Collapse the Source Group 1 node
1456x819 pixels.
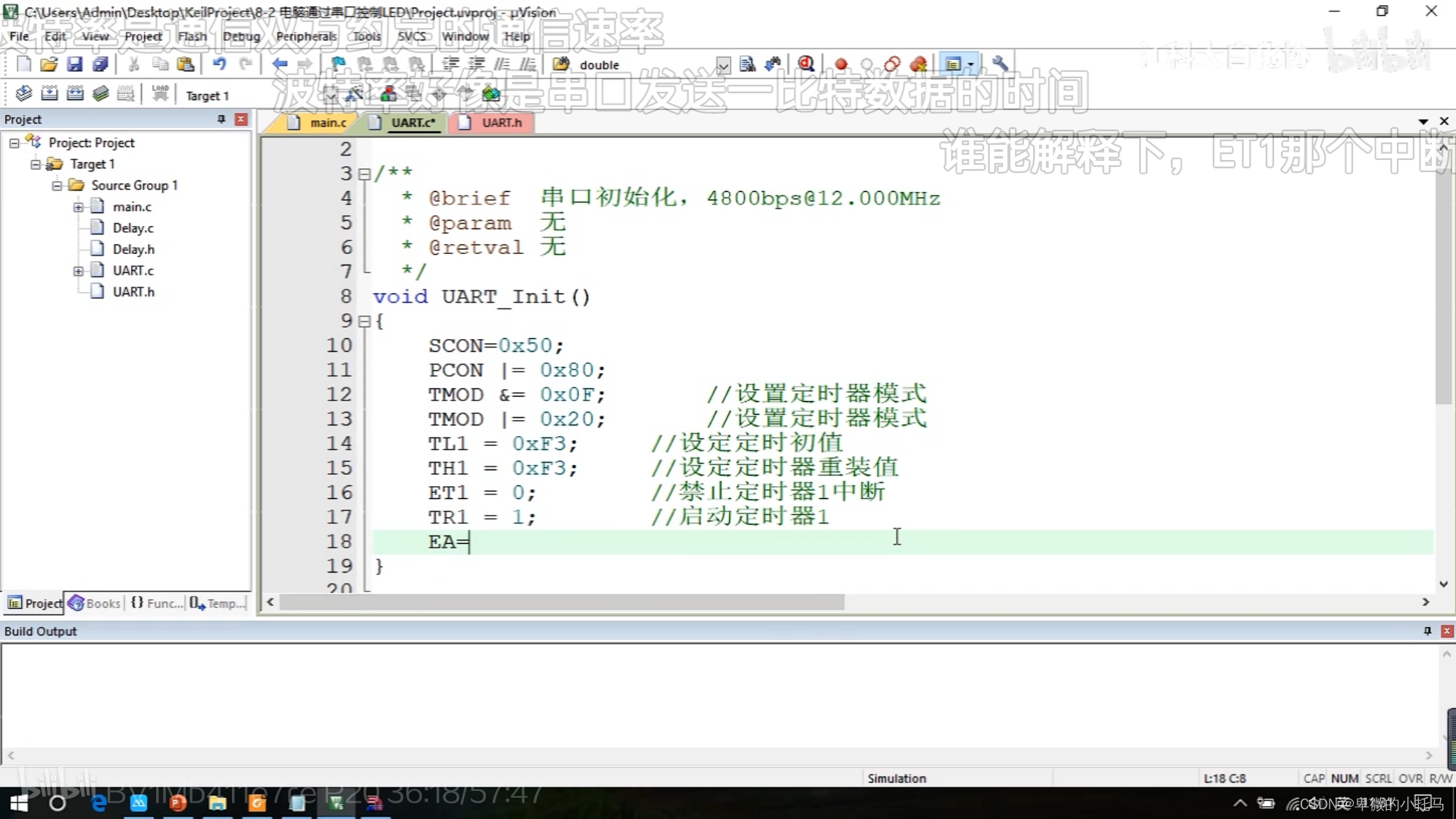[x=57, y=185]
